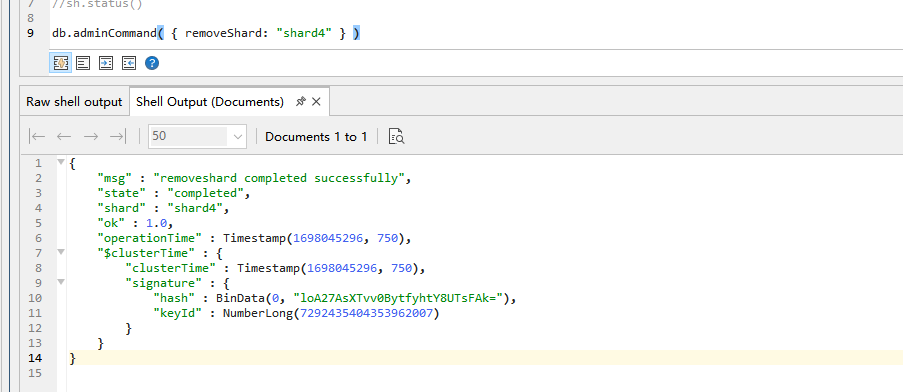Click the indent right icon below the editor

pyautogui.click(x=106, y=63)
